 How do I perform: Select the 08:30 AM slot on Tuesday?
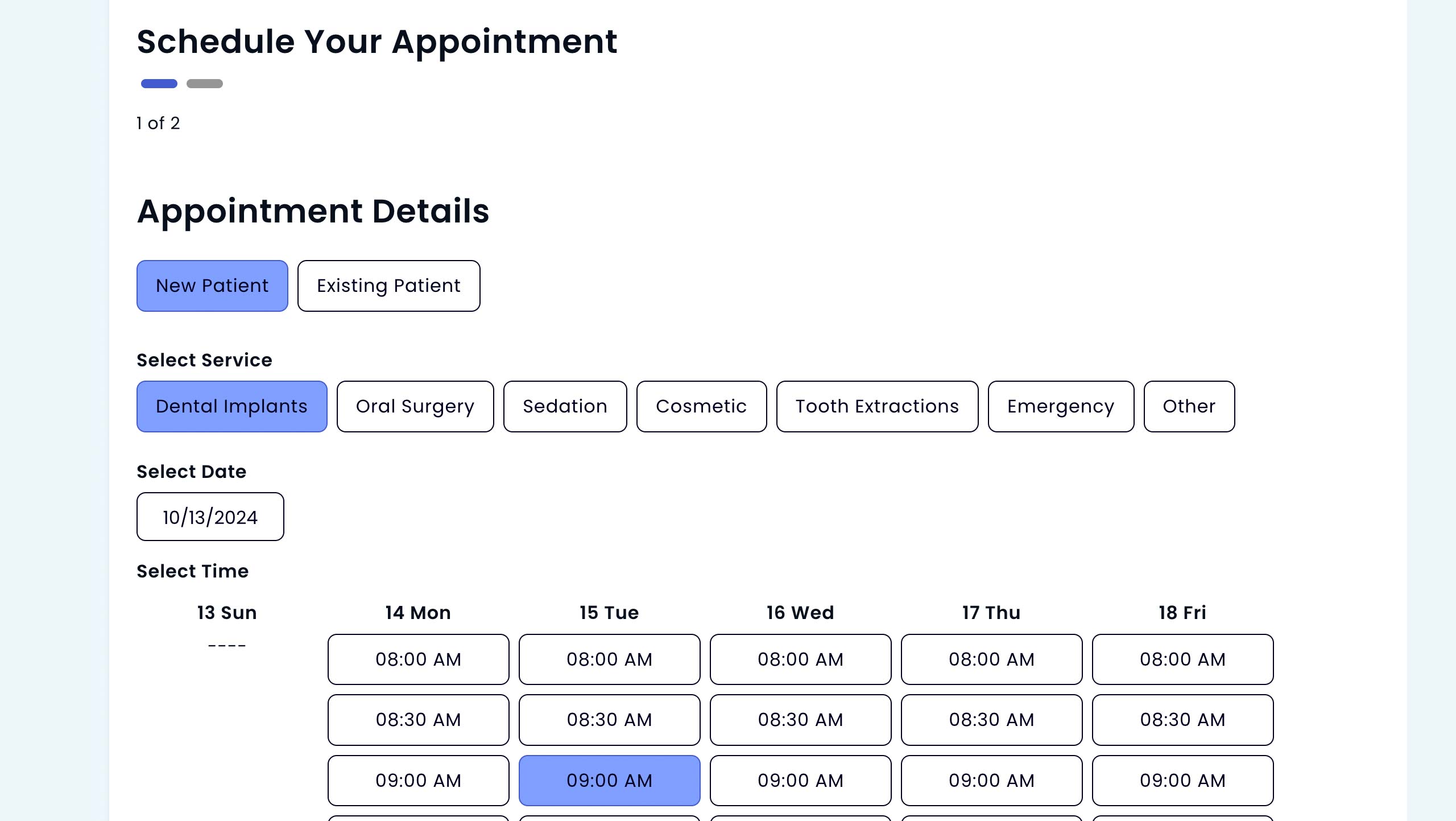pyautogui.click(x=609, y=720)
